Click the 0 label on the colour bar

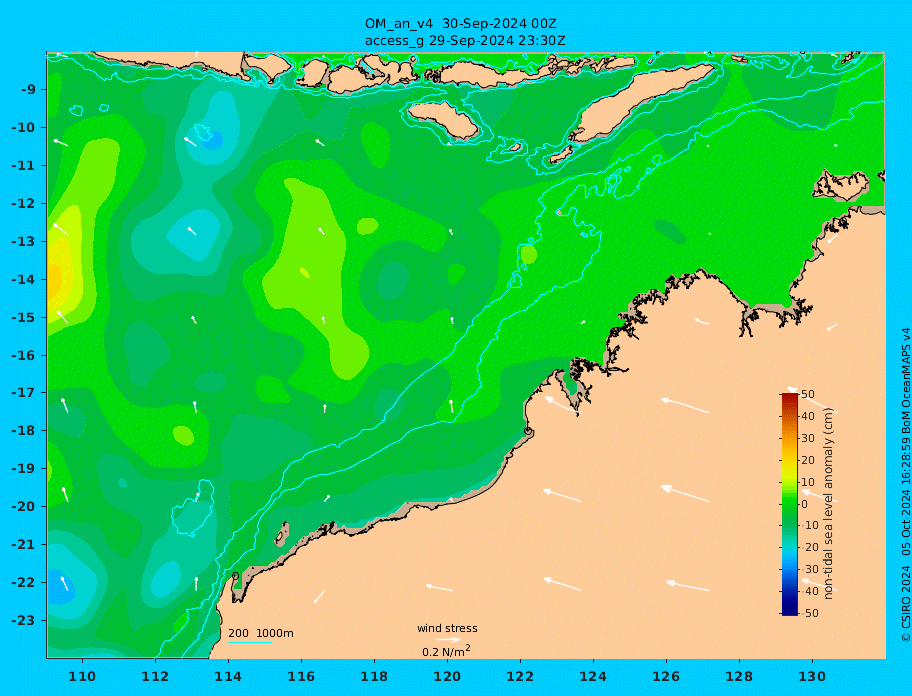[x=804, y=504]
